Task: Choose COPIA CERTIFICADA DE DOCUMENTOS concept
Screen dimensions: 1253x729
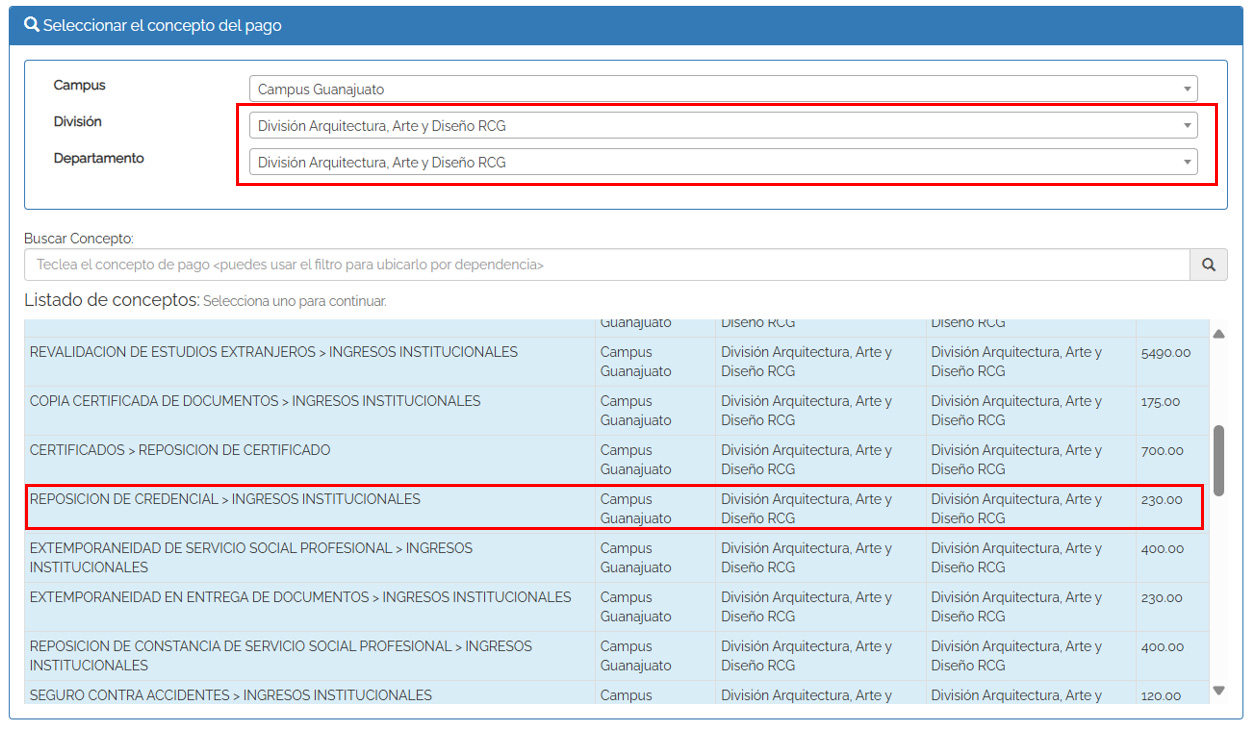Action: pos(255,401)
